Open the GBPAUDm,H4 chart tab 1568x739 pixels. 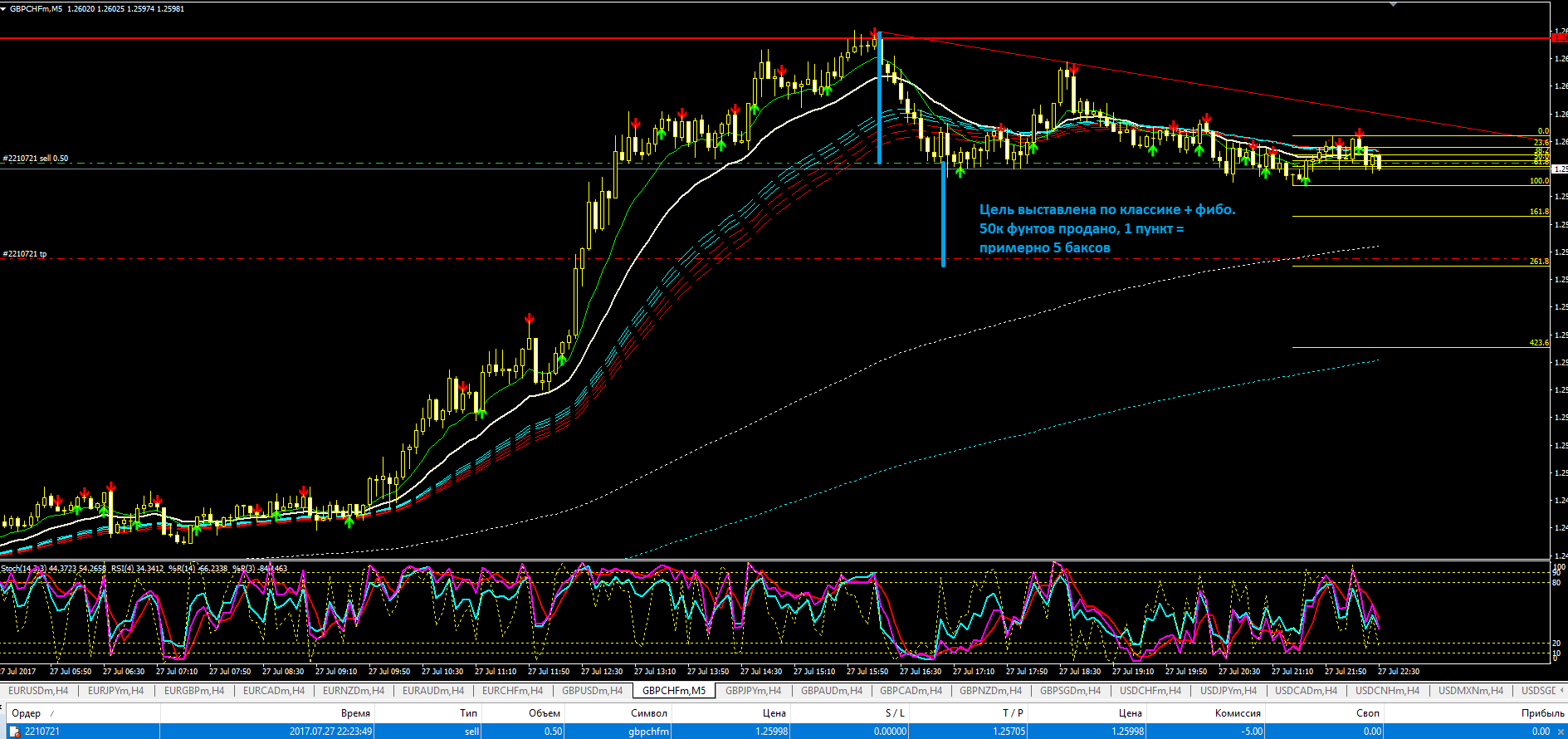point(832,691)
